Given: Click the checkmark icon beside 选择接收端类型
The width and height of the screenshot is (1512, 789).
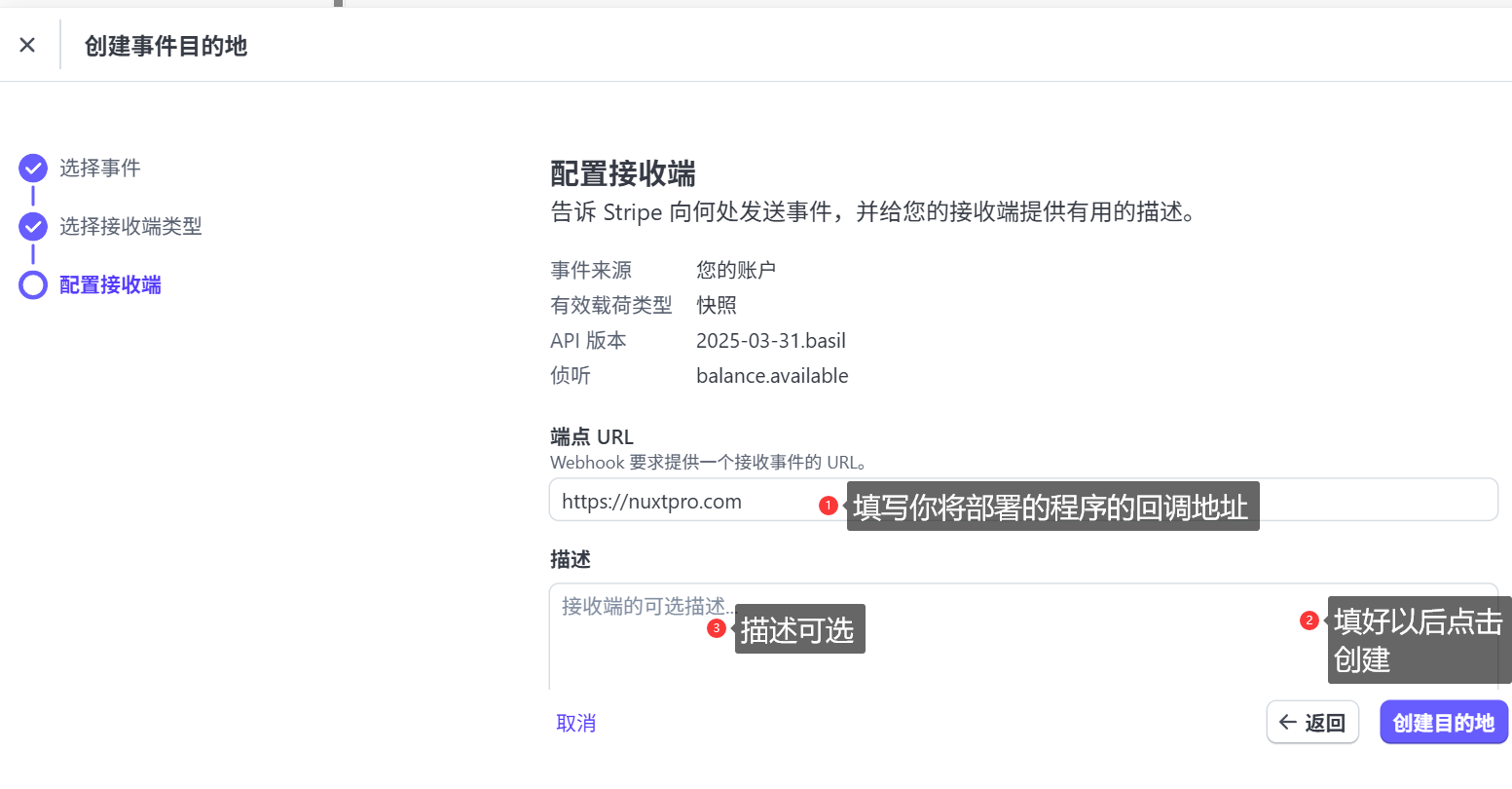Looking at the screenshot, I should (x=33, y=227).
